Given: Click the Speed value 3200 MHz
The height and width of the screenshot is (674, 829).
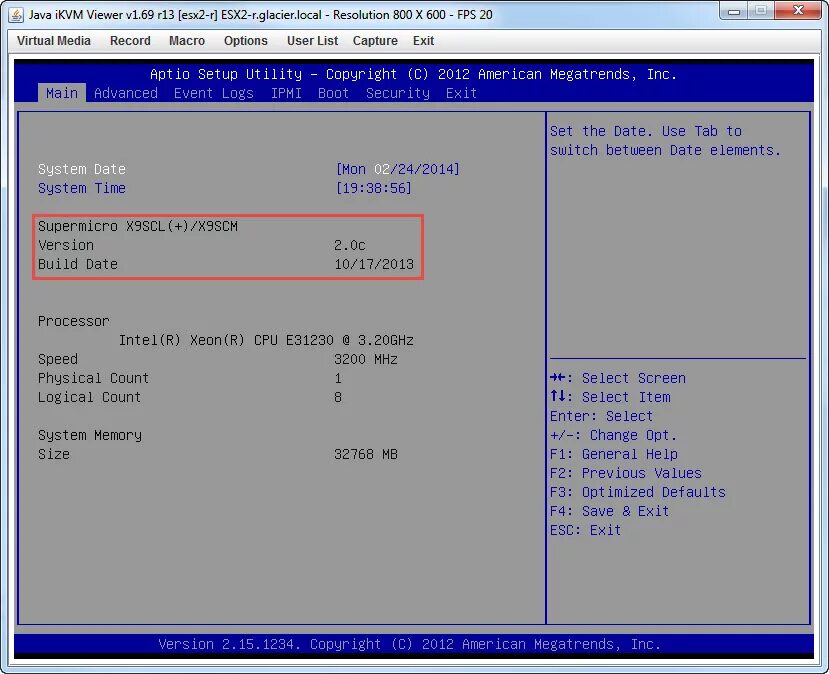Looking at the screenshot, I should [366, 359].
